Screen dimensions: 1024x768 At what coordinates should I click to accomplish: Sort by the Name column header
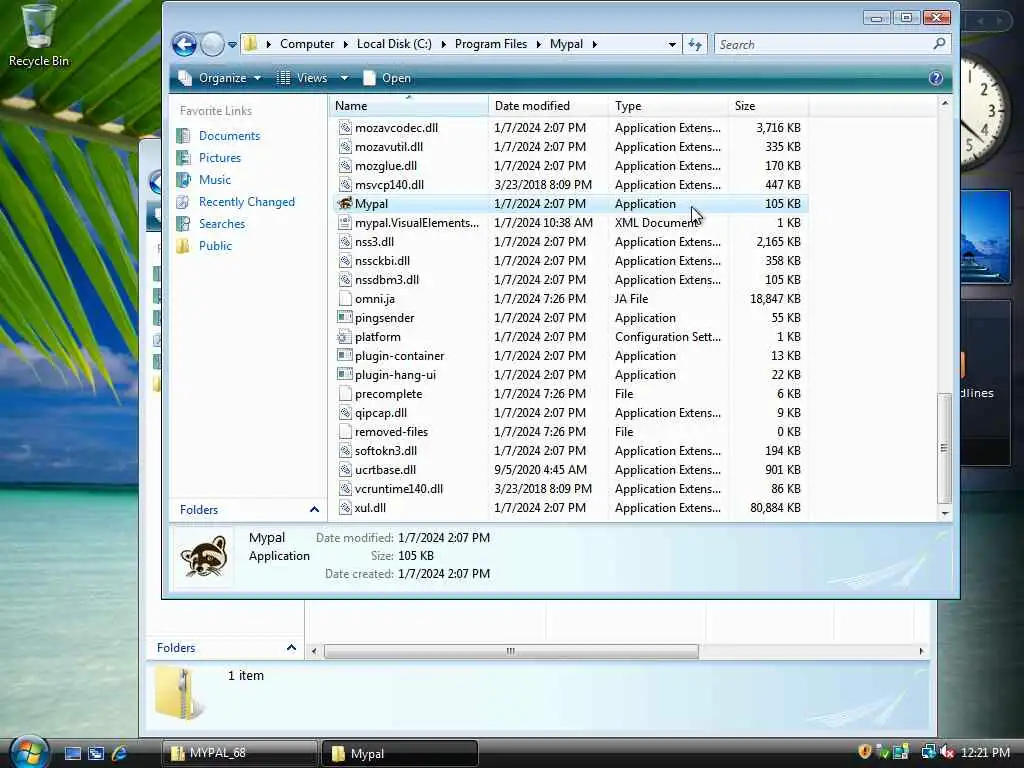(408, 106)
